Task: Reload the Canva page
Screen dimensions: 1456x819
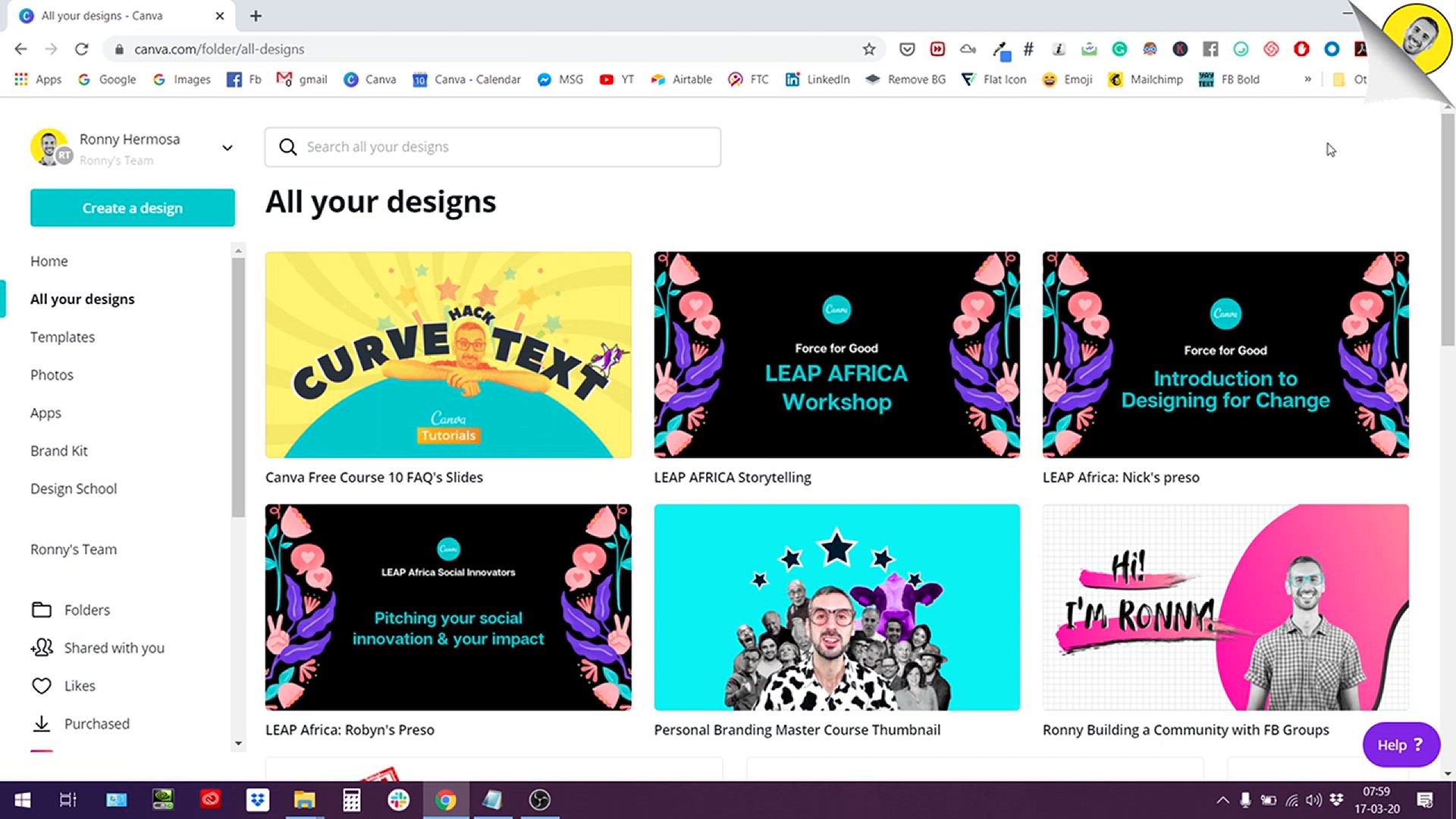Action: point(82,49)
